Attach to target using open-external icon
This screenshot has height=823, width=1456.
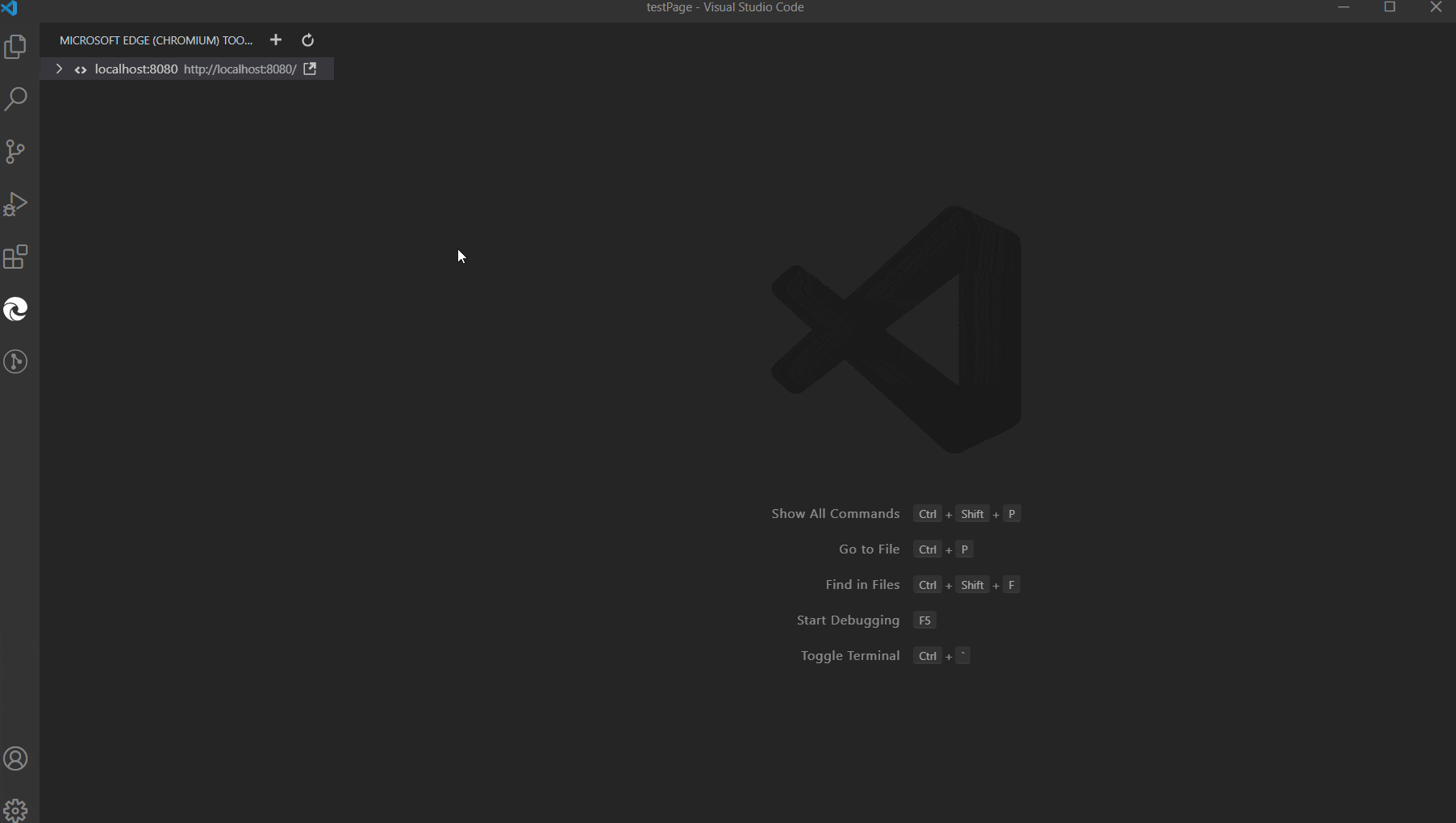310,69
